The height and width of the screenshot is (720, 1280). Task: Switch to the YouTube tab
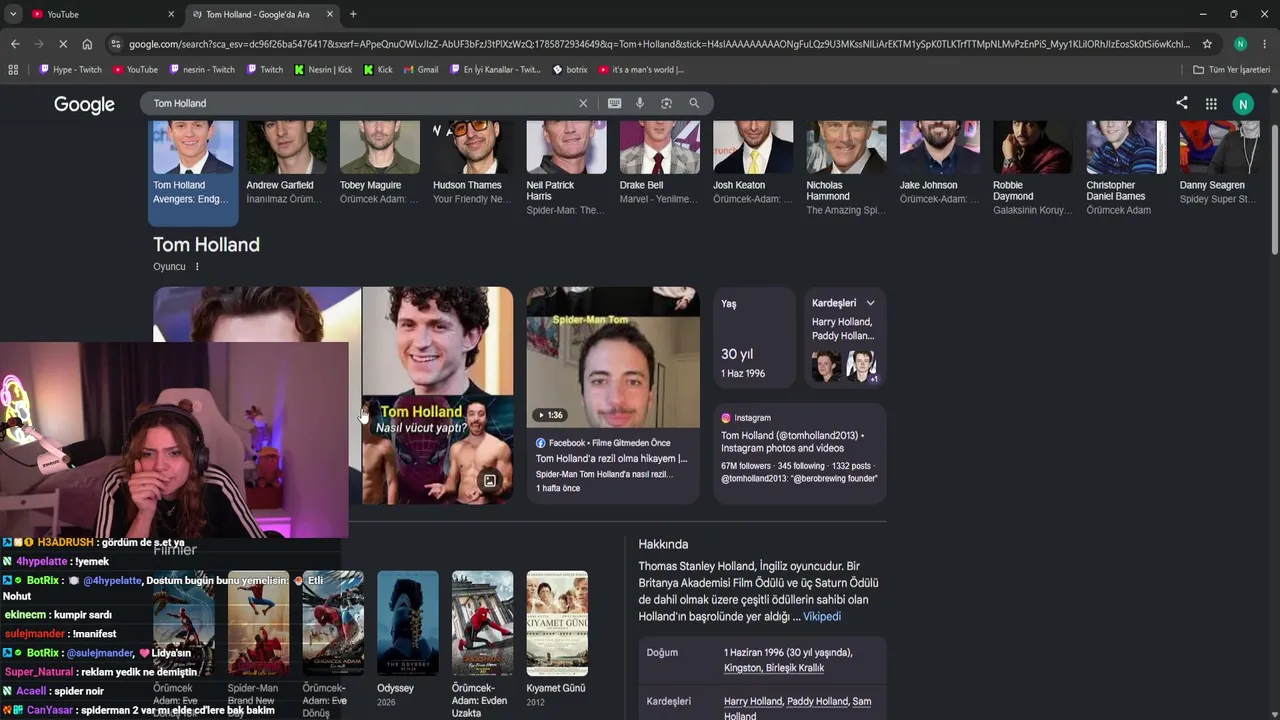tap(100, 14)
